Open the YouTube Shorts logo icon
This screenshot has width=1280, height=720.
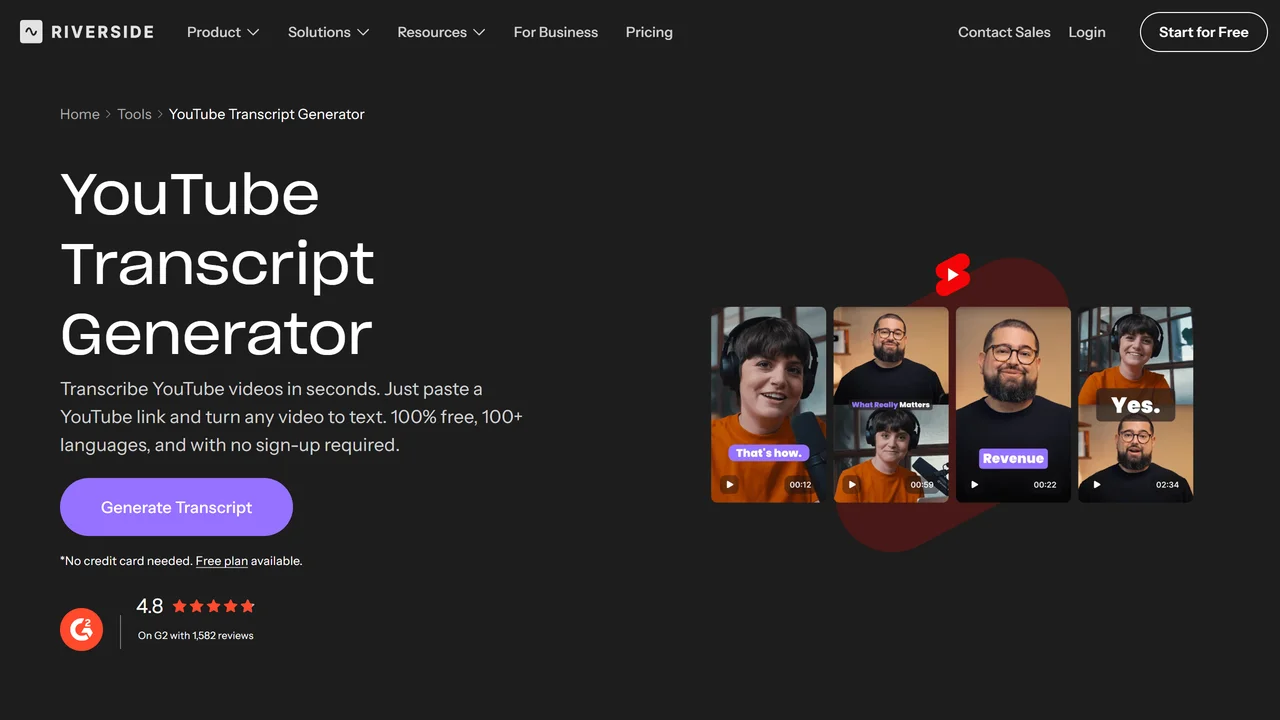point(952,275)
